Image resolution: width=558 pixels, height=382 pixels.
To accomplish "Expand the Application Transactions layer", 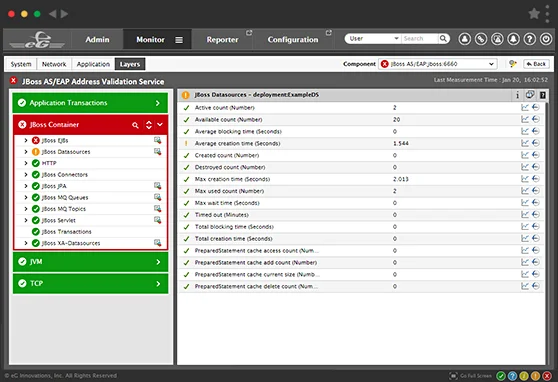I will (x=158, y=103).
